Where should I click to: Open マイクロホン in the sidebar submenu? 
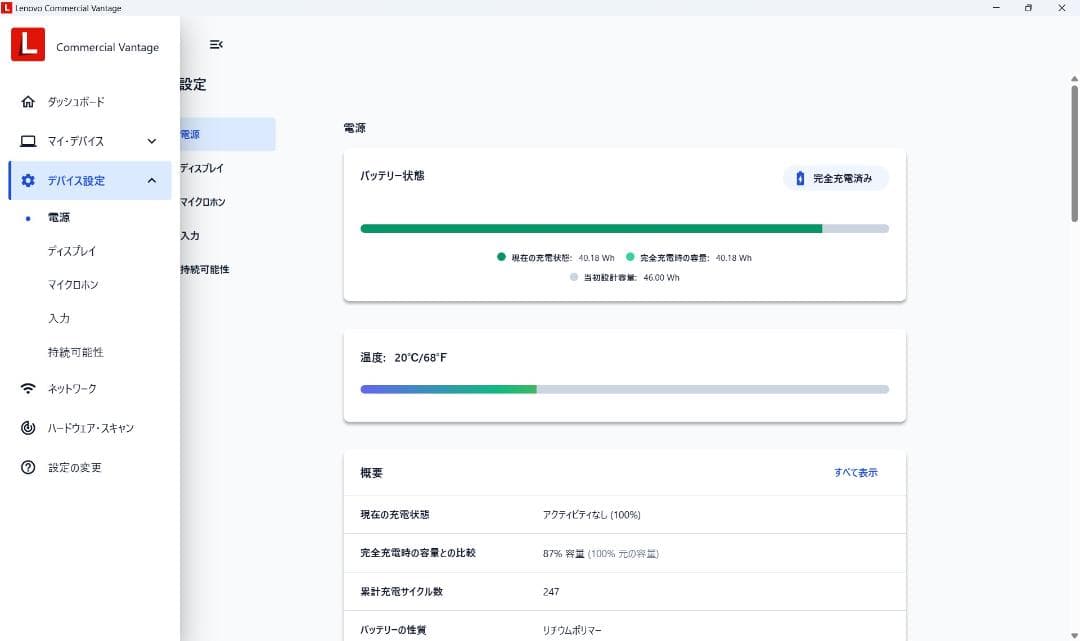(x=73, y=285)
